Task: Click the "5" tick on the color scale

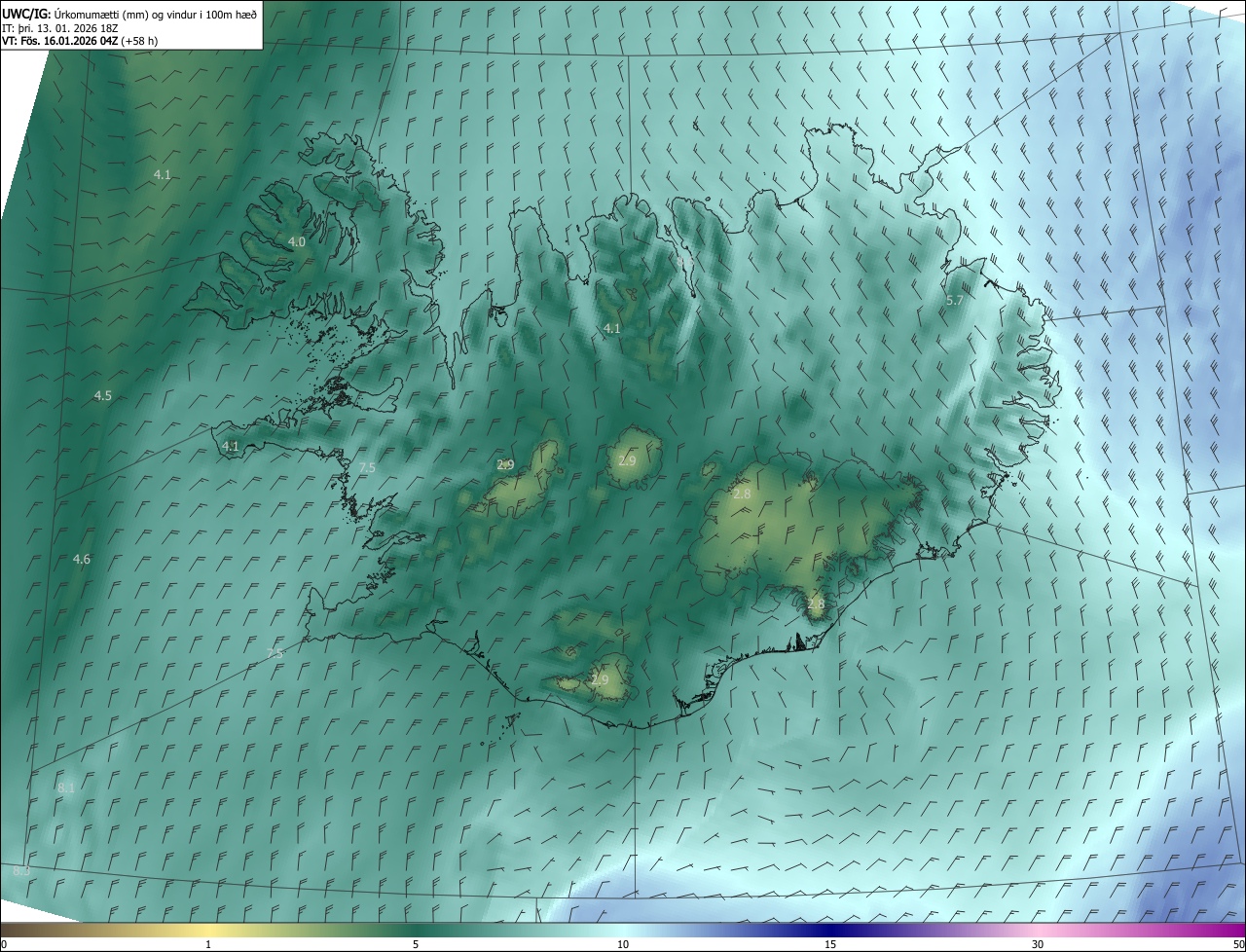Action: click(x=416, y=944)
